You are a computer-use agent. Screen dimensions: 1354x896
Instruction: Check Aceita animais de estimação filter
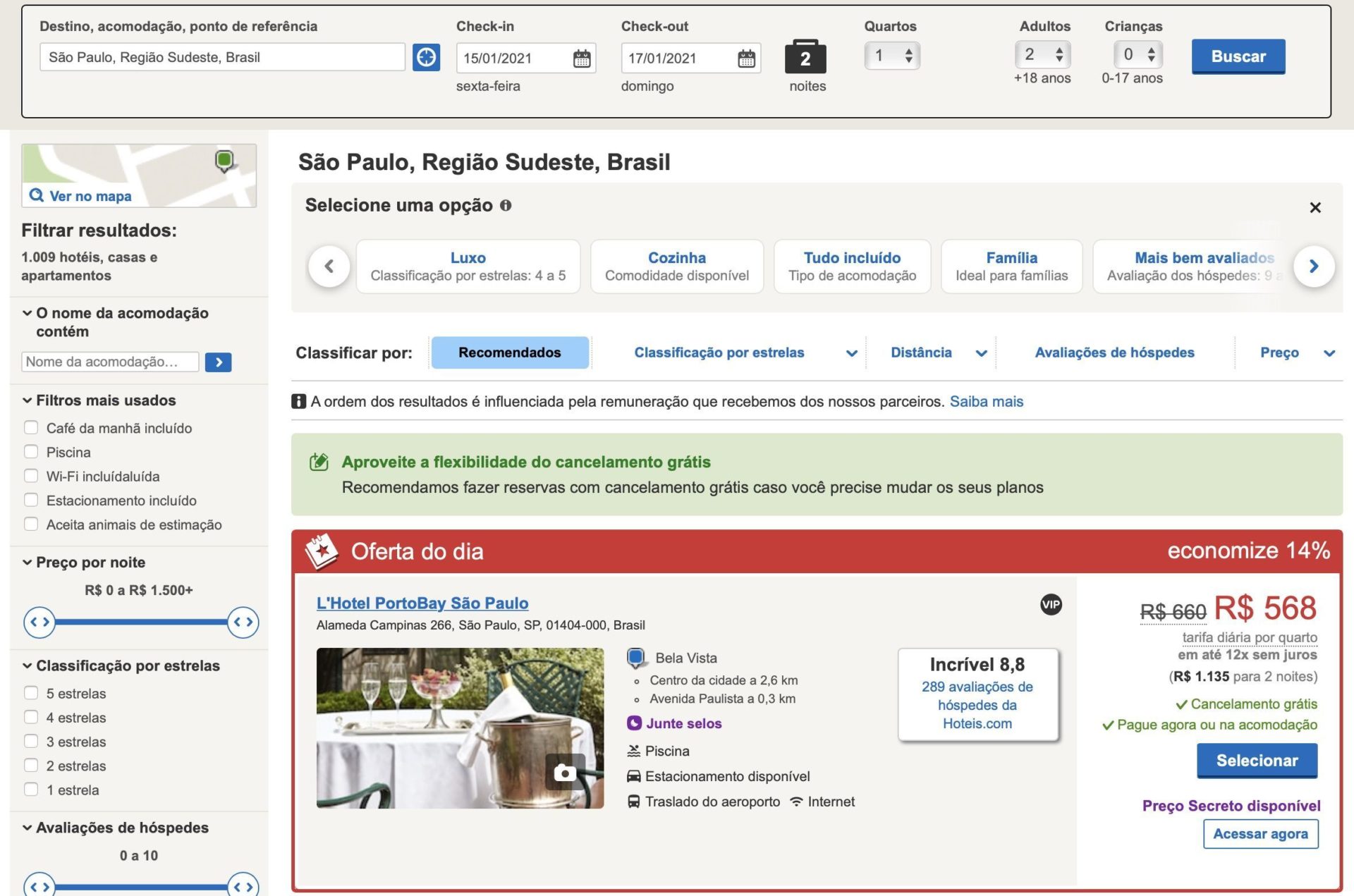click(31, 524)
